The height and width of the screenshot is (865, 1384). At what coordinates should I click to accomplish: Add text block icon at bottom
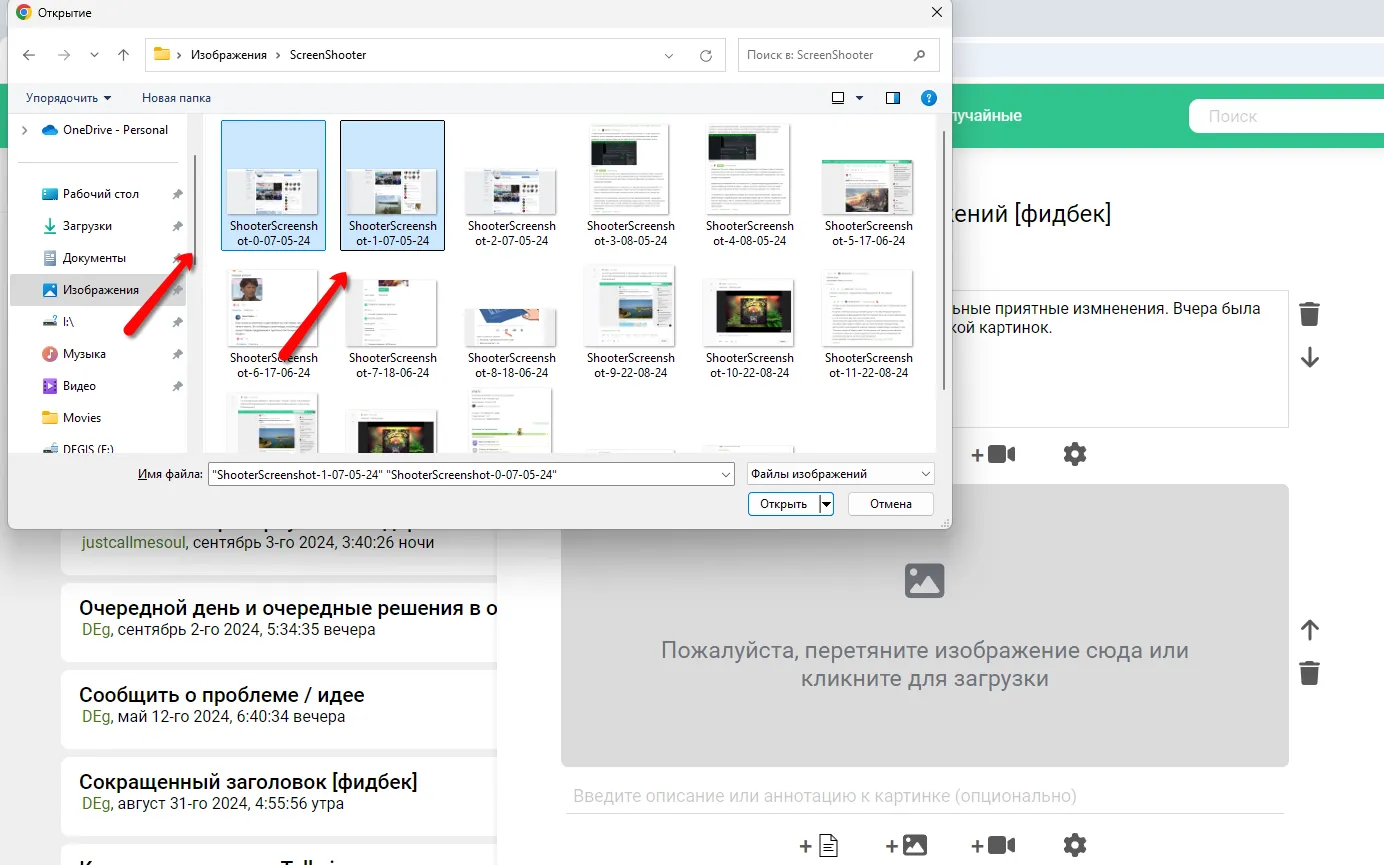point(818,846)
